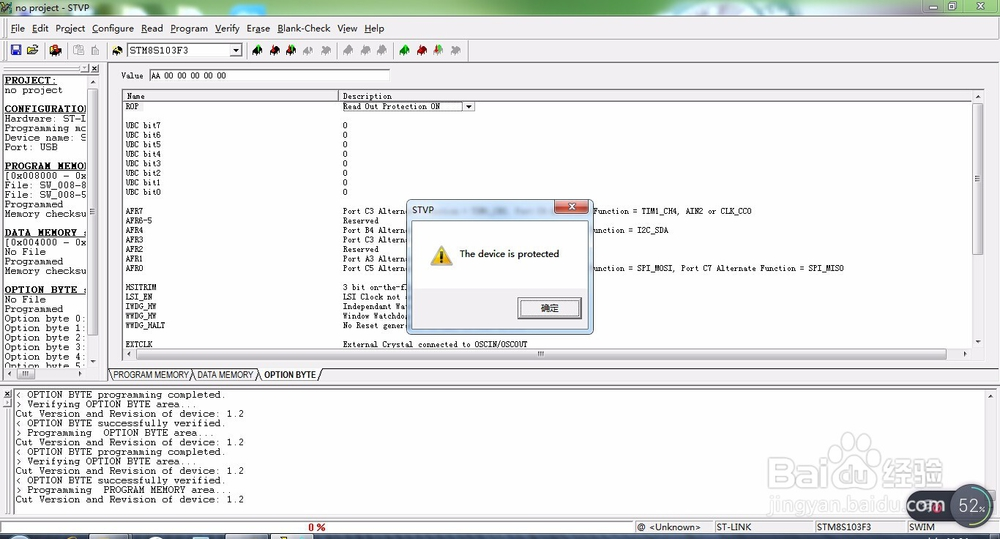1000x539 pixels.
Task: Open the Help menu
Action: (374, 28)
